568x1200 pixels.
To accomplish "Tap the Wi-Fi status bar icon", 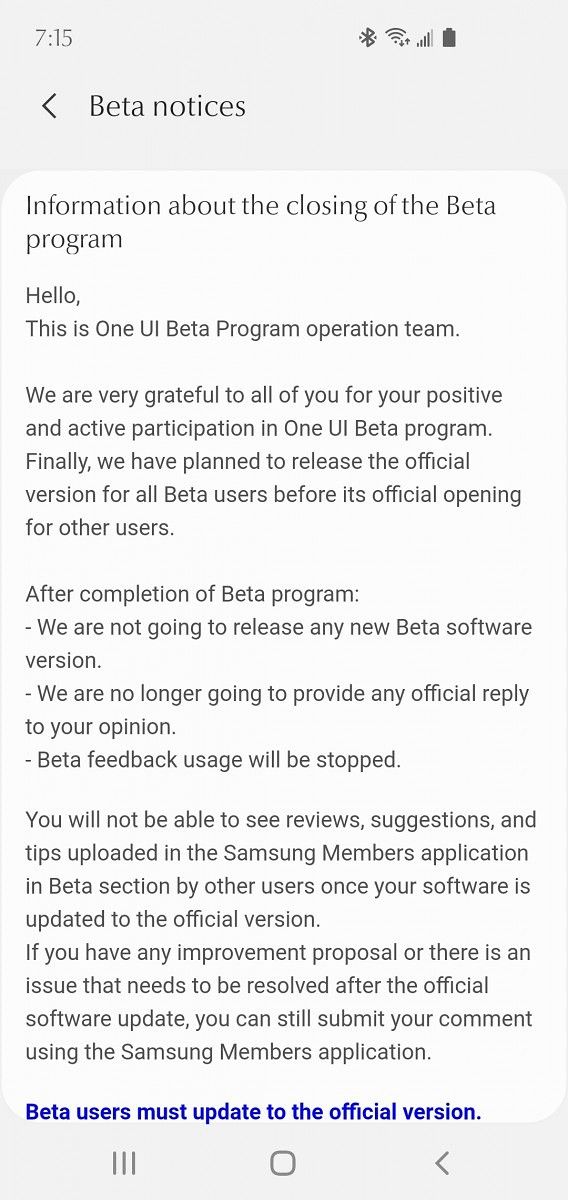I will (398, 38).
